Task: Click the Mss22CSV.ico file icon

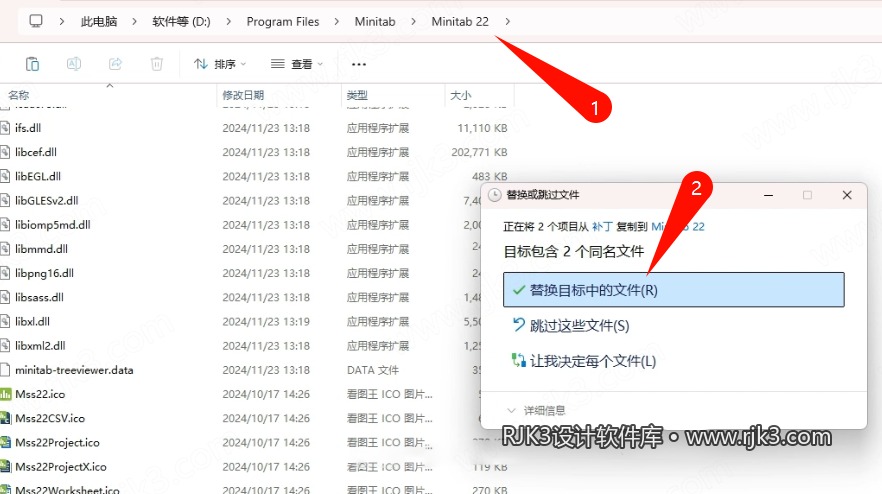Action: [x=5, y=418]
